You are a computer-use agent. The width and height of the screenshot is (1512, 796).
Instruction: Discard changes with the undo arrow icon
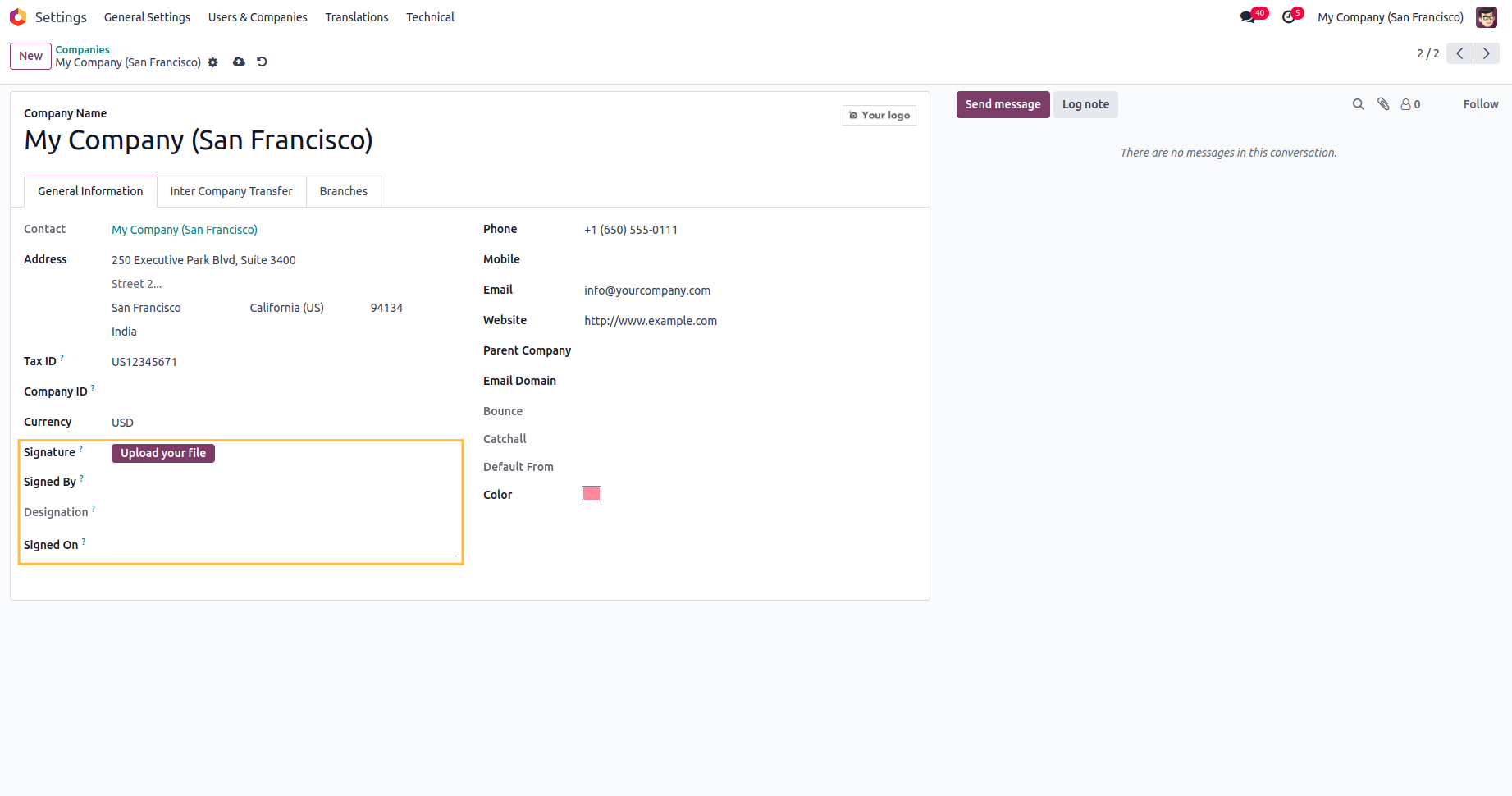(262, 62)
